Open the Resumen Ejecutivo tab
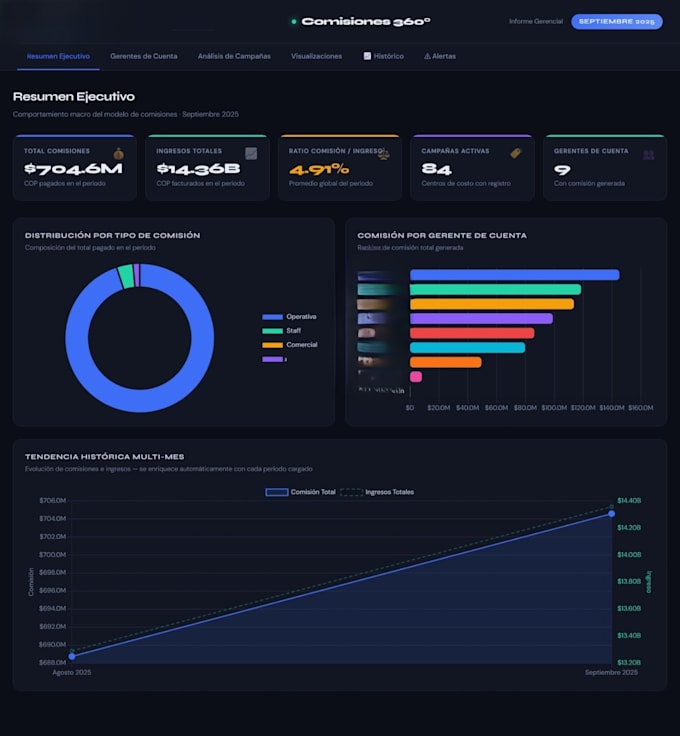 pos(58,56)
